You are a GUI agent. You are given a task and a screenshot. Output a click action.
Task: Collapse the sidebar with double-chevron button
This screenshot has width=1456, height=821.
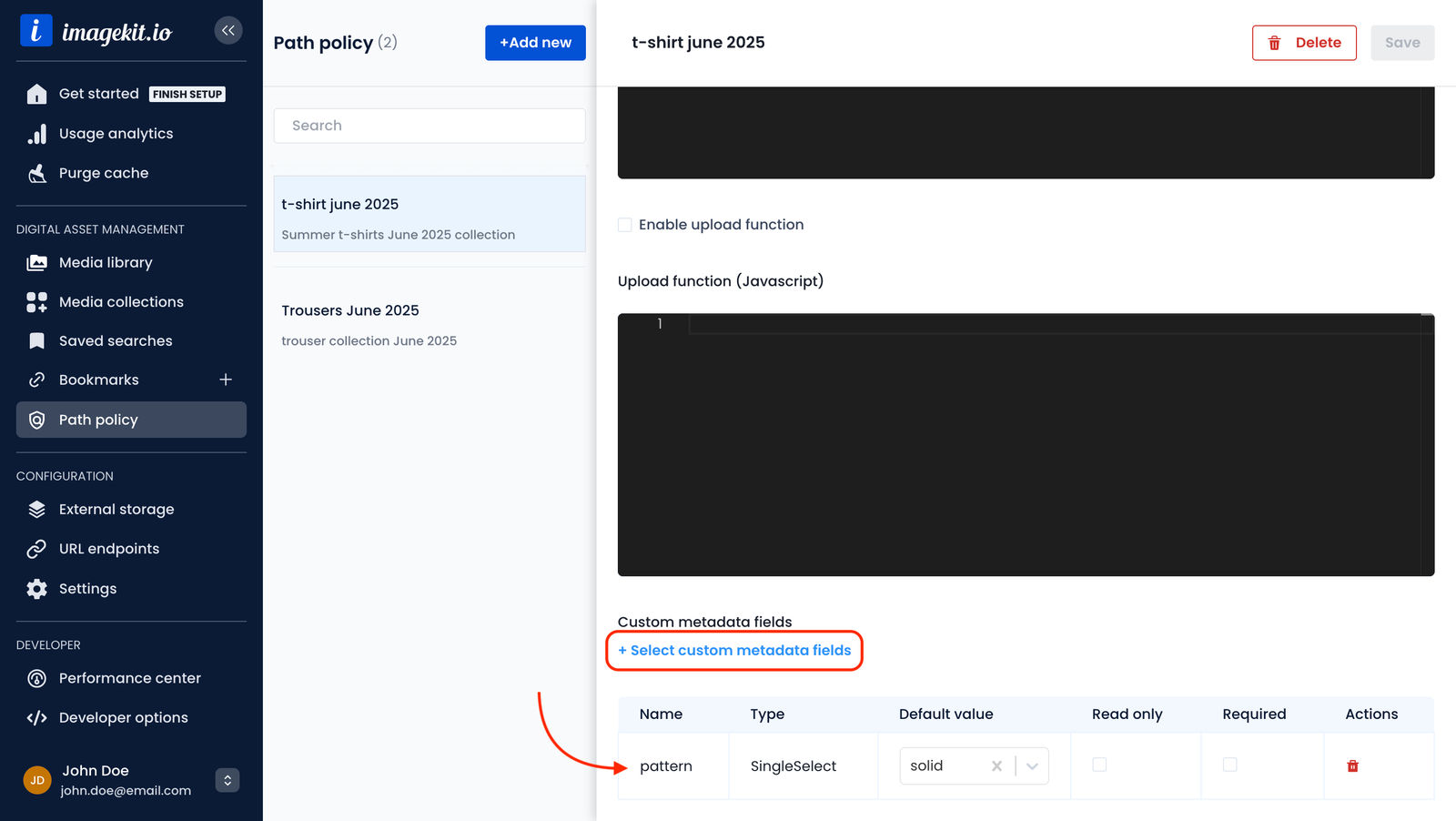tap(228, 31)
